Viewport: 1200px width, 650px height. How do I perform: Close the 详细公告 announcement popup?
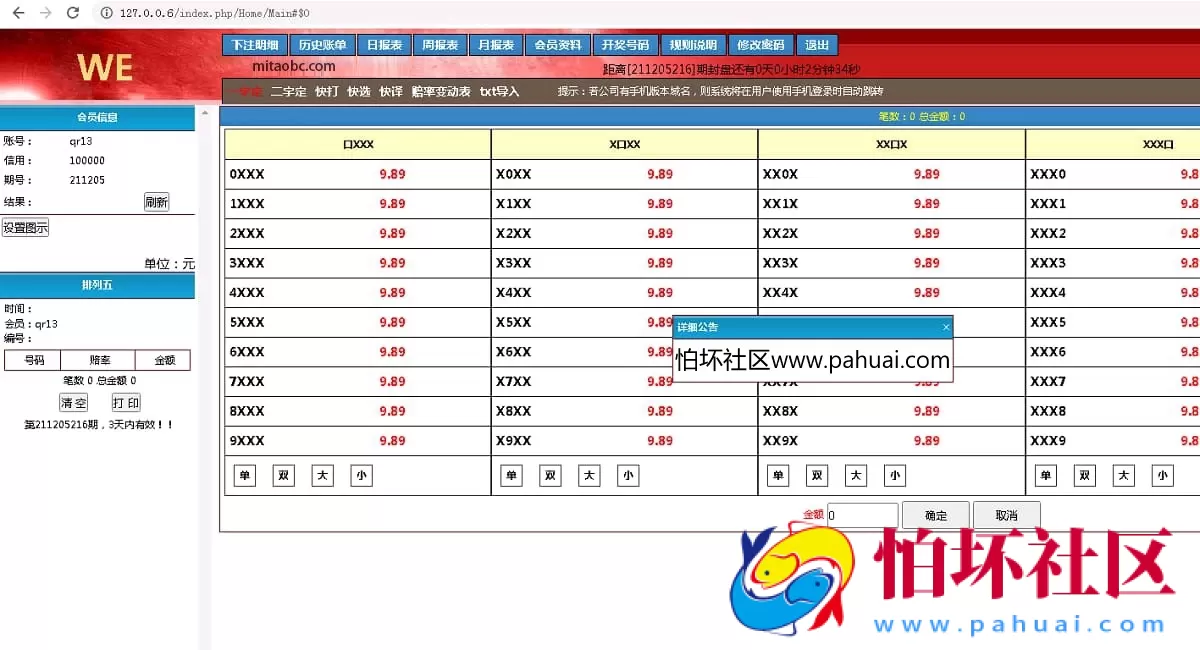[x=946, y=327]
